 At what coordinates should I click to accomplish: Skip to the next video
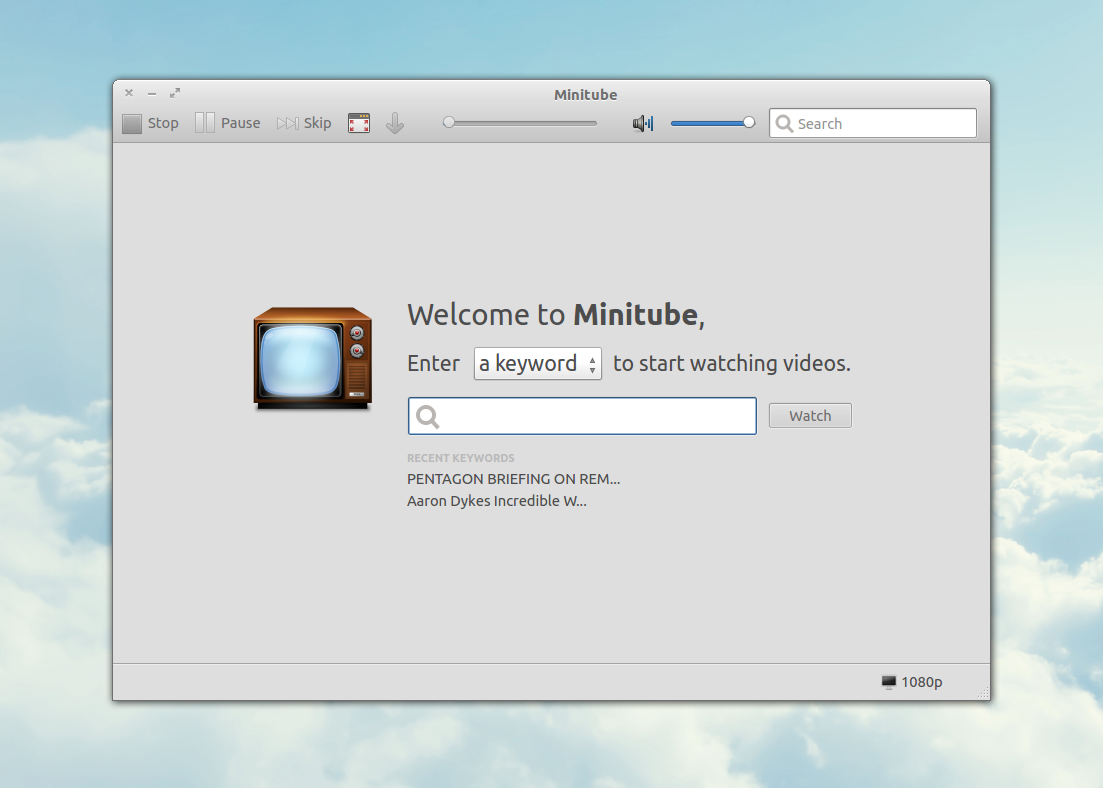(303, 123)
